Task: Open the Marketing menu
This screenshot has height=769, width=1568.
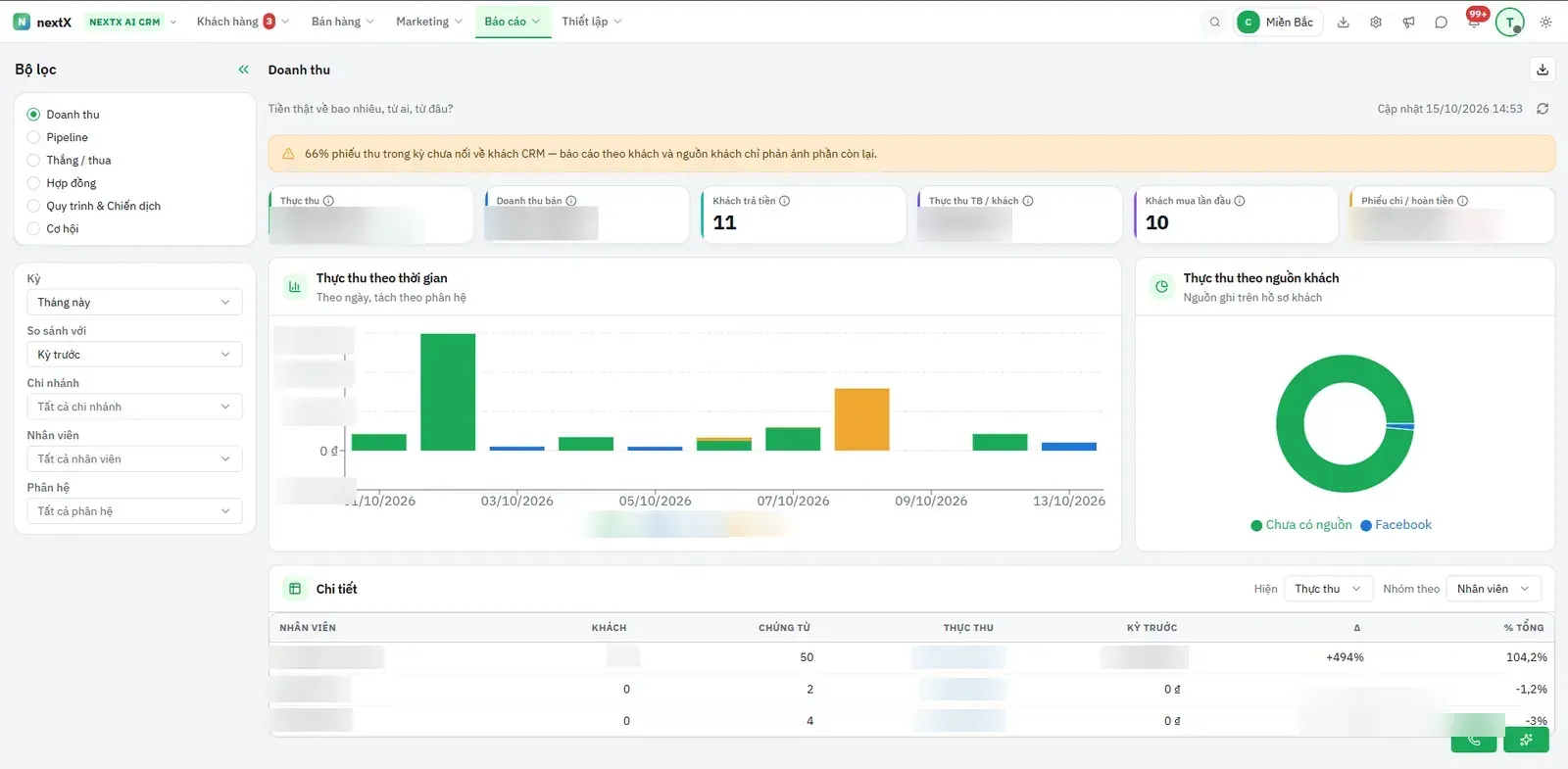Action: pos(428,22)
